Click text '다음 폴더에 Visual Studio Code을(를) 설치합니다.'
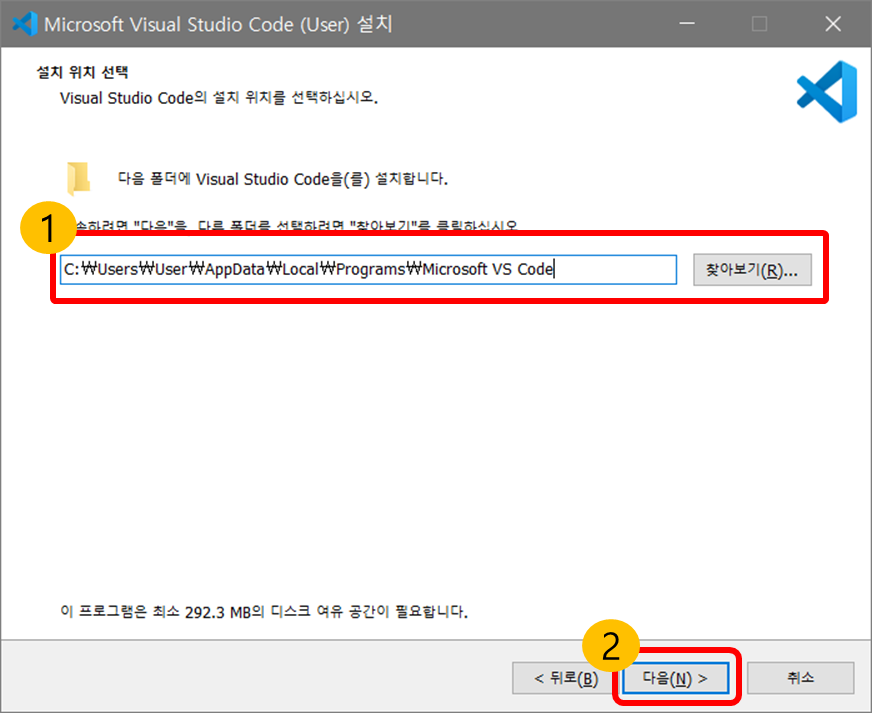Image resolution: width=872 pixels, height=713 pixels. click(283, 179)
